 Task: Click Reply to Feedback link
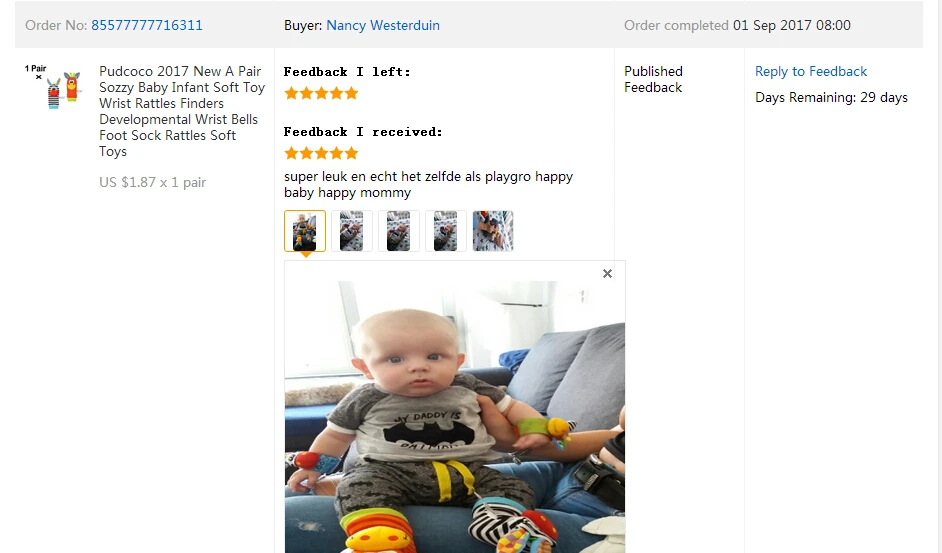(x=811, y=72)
